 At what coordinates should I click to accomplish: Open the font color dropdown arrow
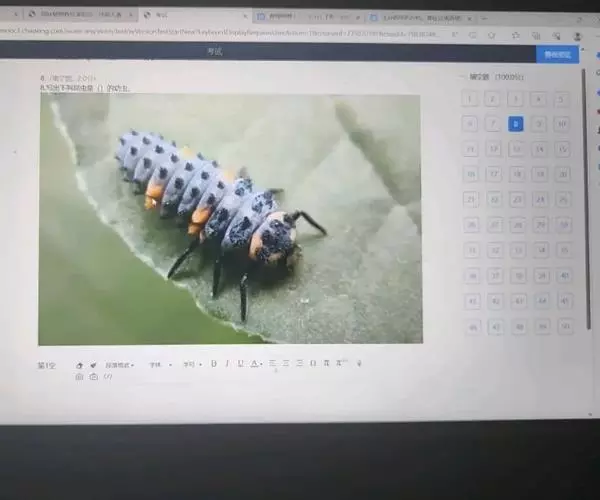point(262,365)
